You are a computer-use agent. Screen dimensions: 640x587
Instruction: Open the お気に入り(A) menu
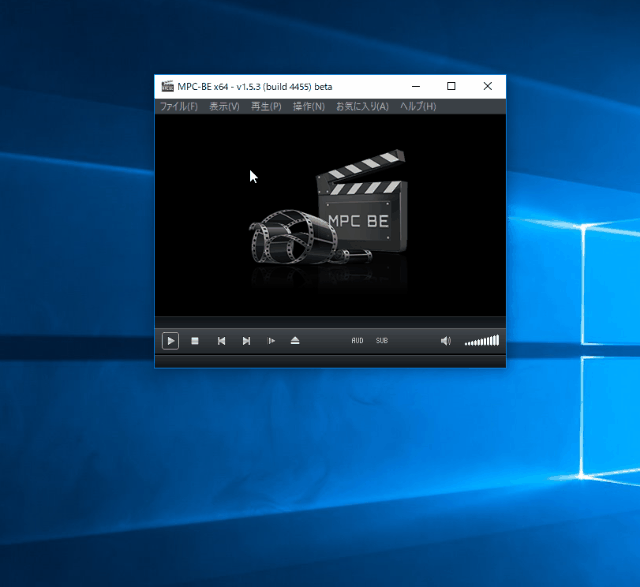pos(362,107)
